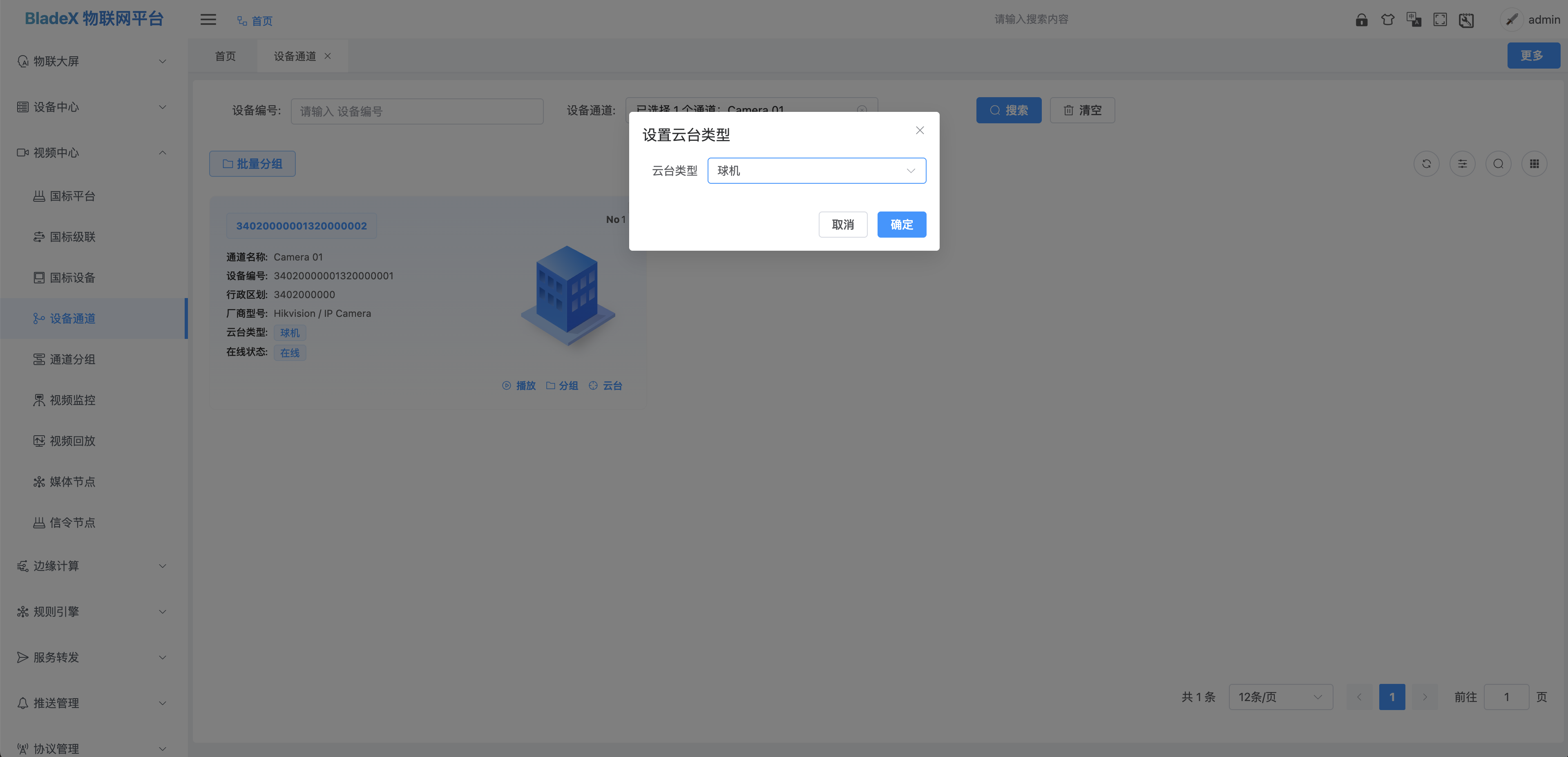This screenshot has width=1568, height=757.
Task: Click the 播放 action on the camera card
Action: pyautogui.click(x=518, y=386)
